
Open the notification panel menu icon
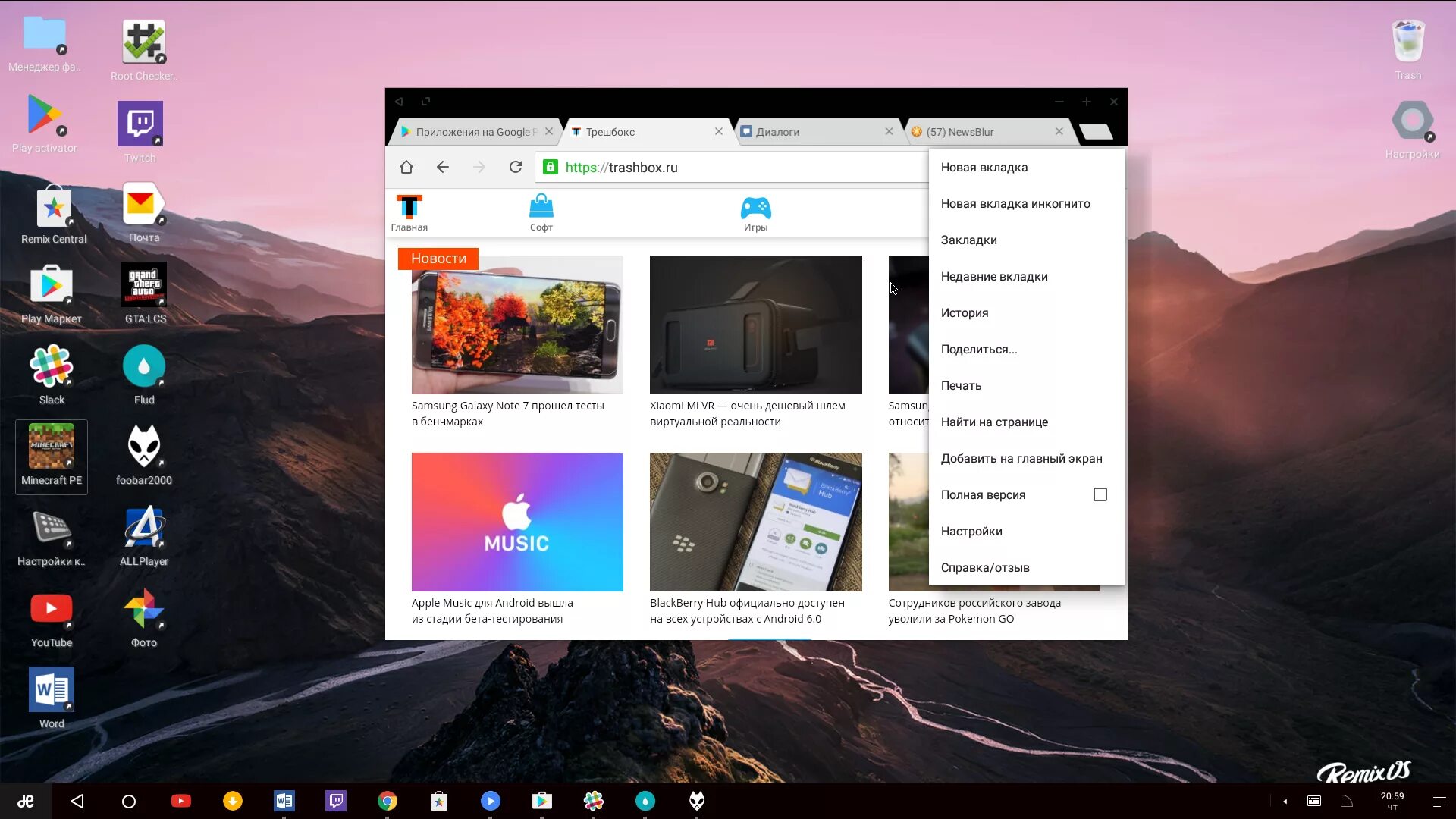pos(1439,801)
